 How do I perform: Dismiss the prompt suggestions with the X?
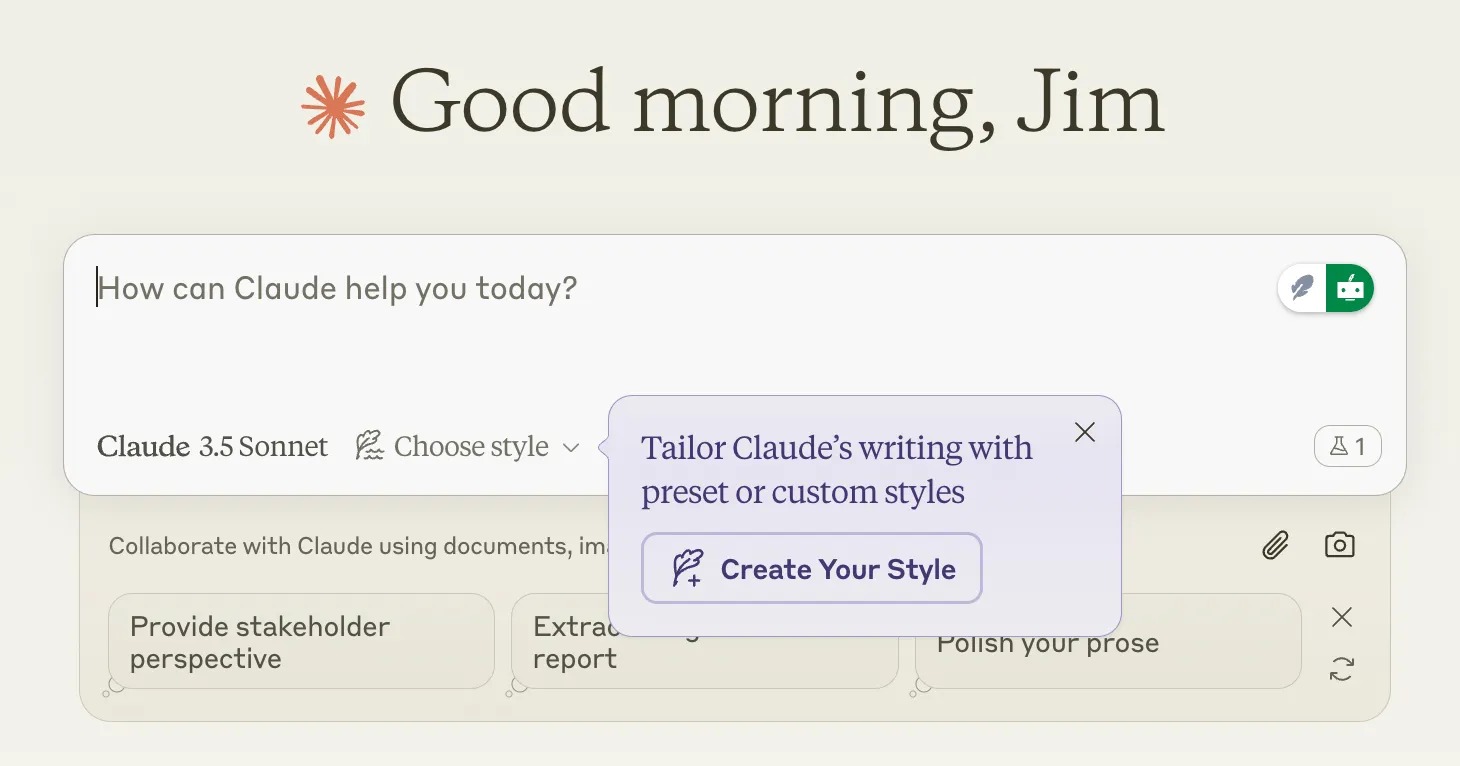[x=1341, y=618]
